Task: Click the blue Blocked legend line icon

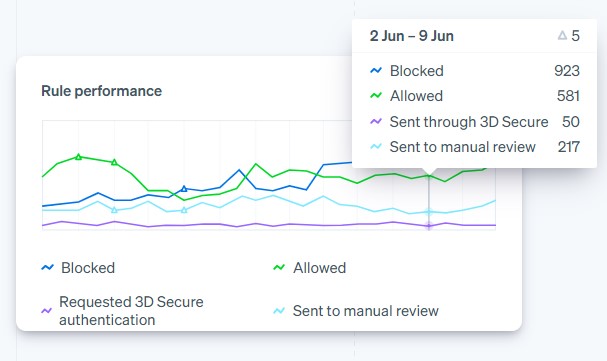Action: (x=47, y=267)
